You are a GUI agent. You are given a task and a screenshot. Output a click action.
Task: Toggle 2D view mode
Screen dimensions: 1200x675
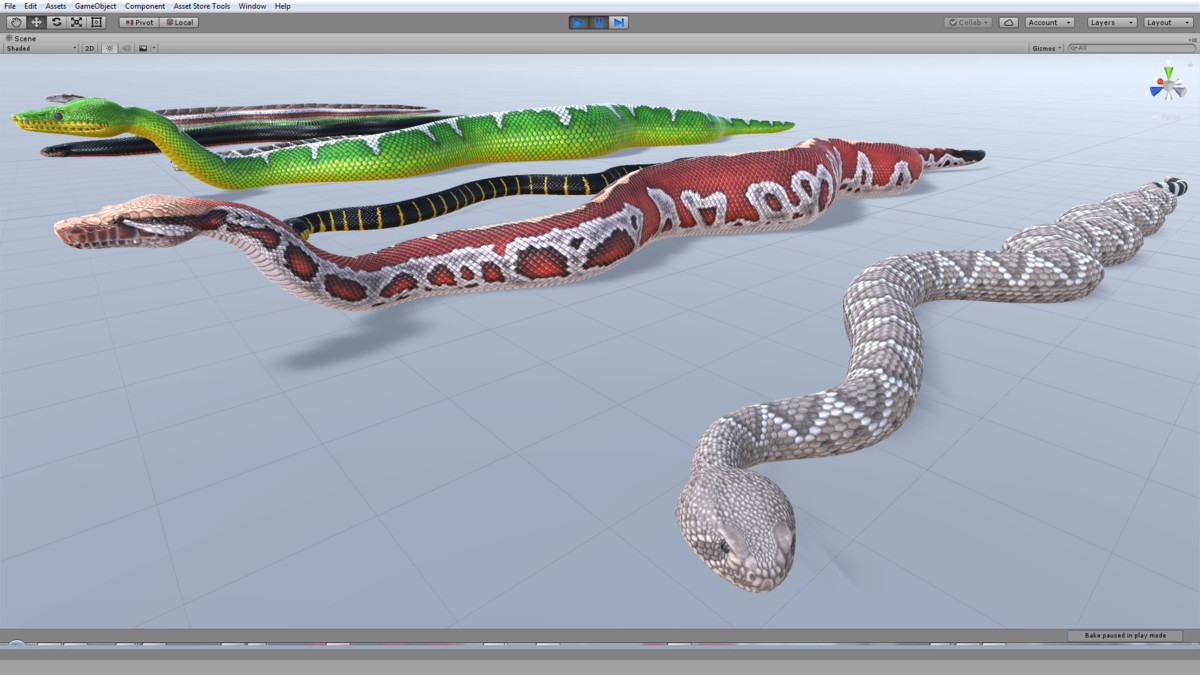87,46
